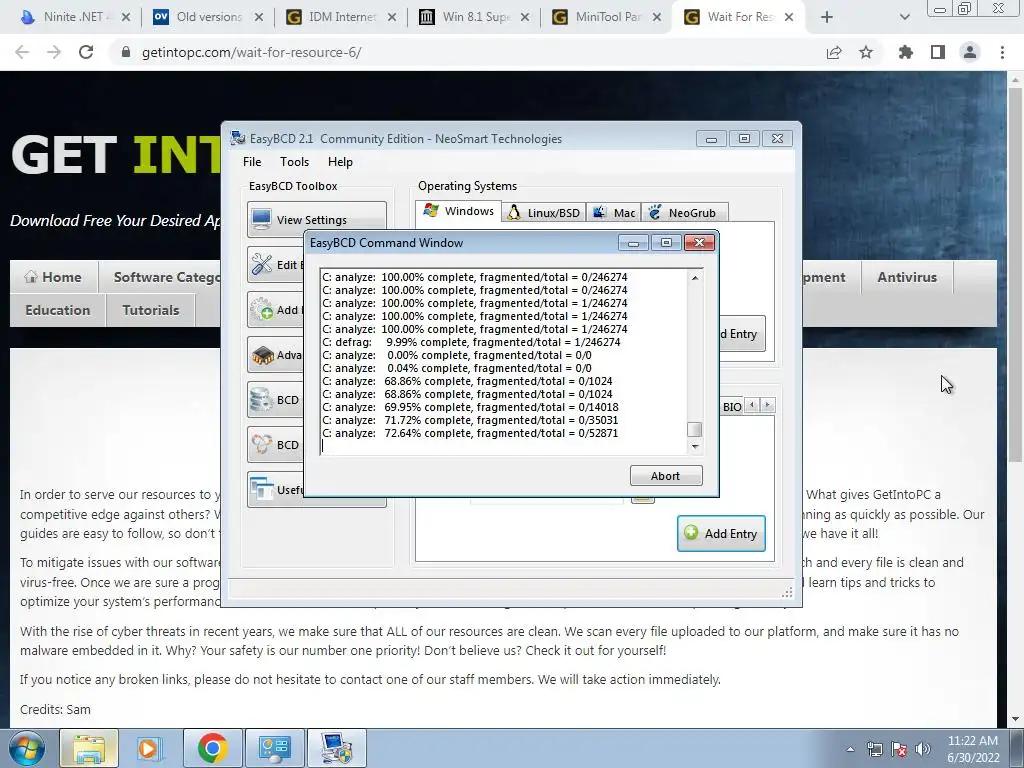1024x768 pixels.
Task: Bookmark this page with star icon
Action: coord(866,52)
